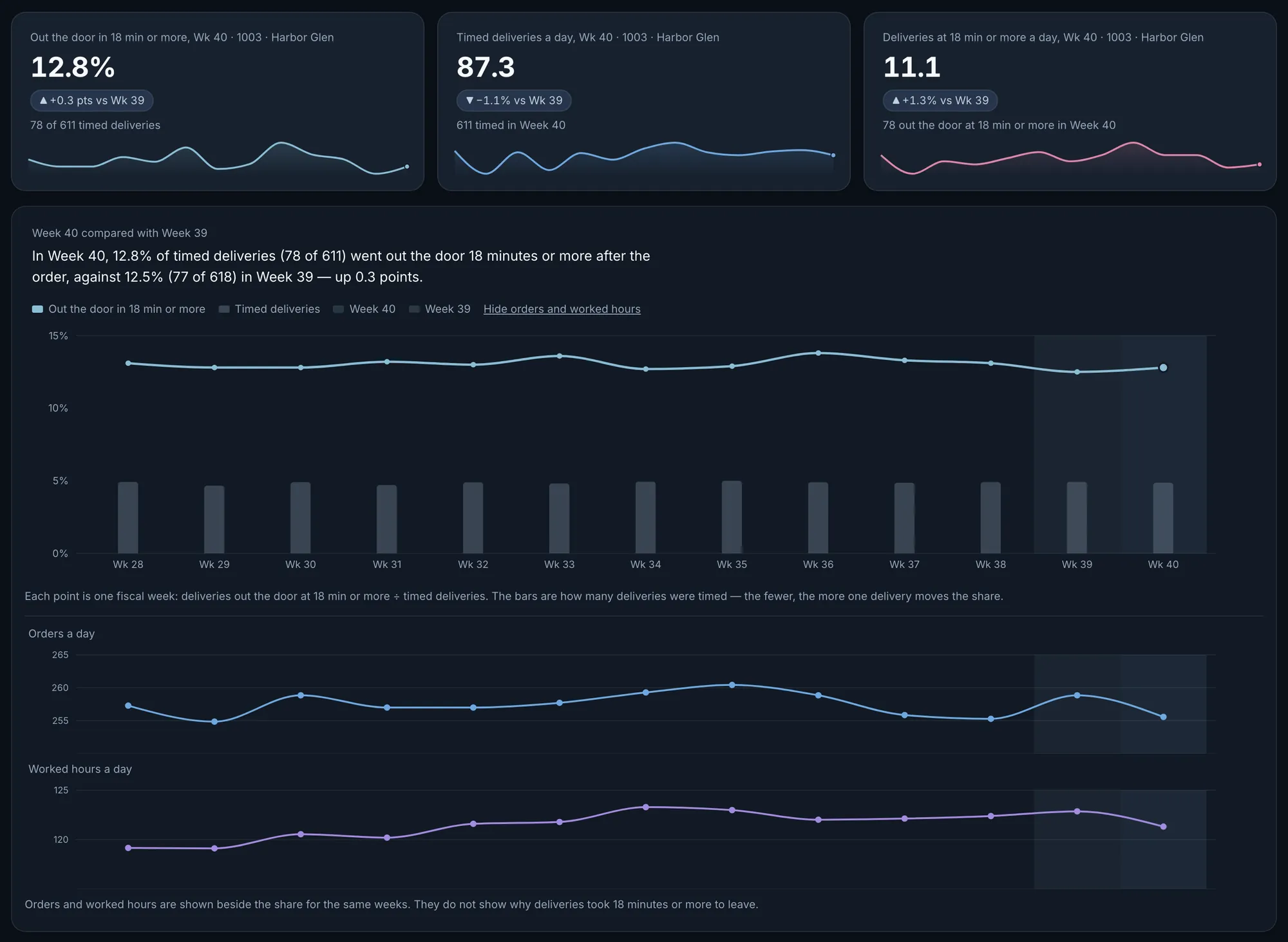
Task: Toggle the 'Week 39' legend item
Action: 440,309
